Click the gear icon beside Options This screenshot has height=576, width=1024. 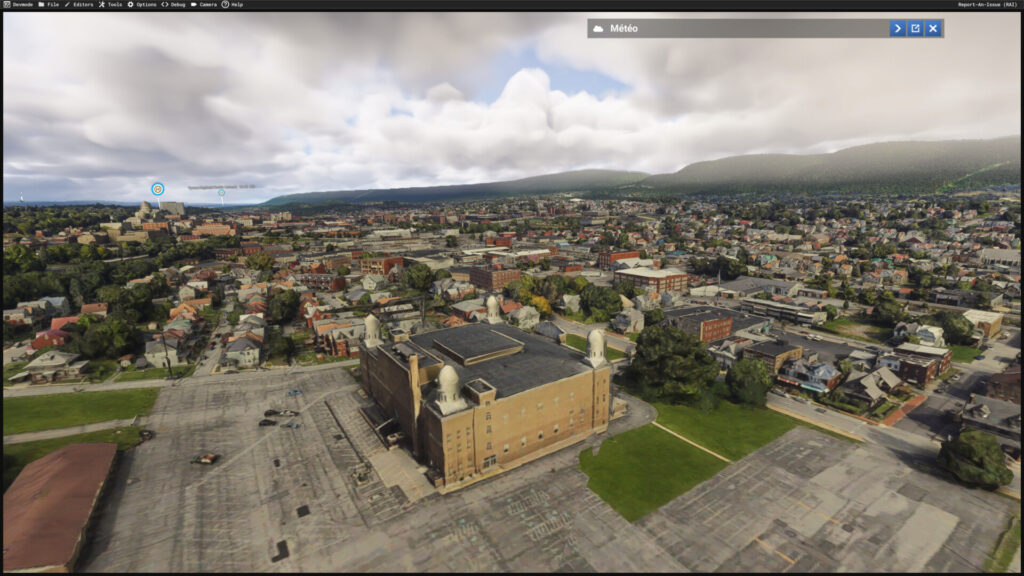click(130, 5)
